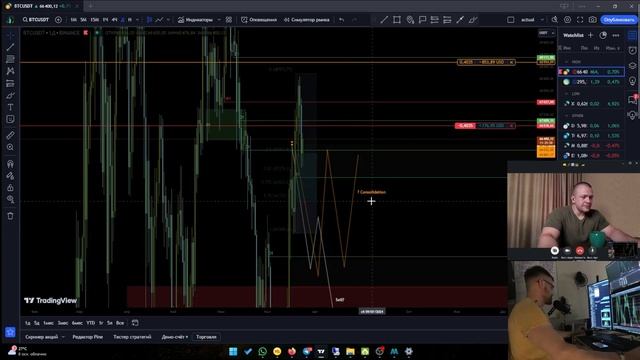Toggle fullscreen mode icon
The height and width of the screenshot is (360, 640).
click(x=580, y=20)
